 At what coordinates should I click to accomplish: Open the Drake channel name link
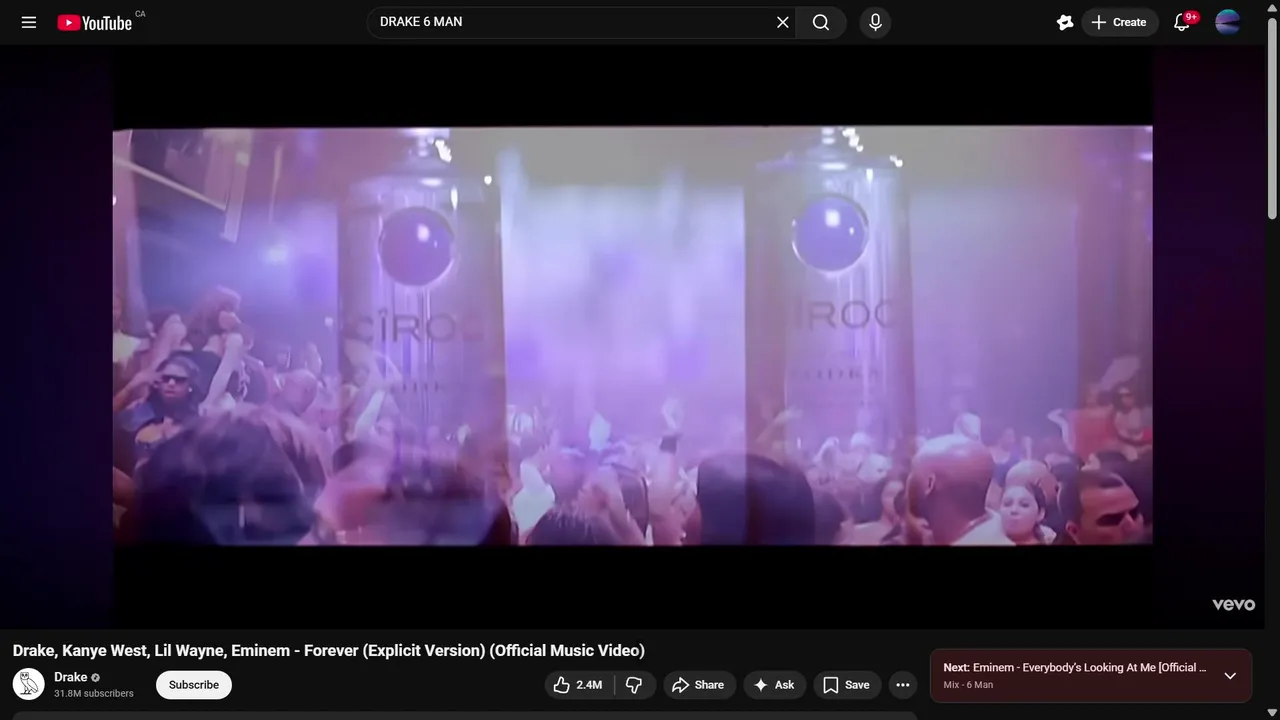pos(70,677)
